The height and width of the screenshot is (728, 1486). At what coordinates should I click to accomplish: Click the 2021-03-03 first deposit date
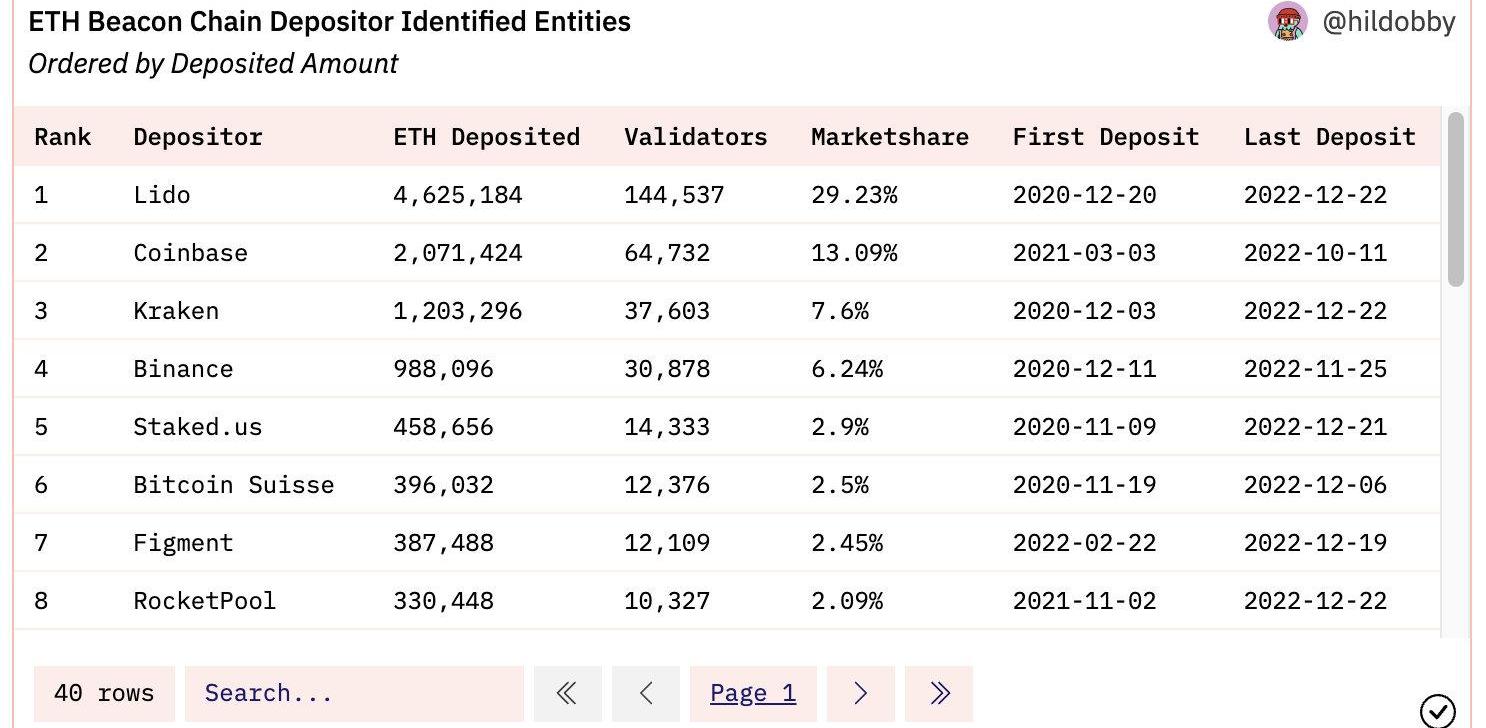tap(1084, 253)
